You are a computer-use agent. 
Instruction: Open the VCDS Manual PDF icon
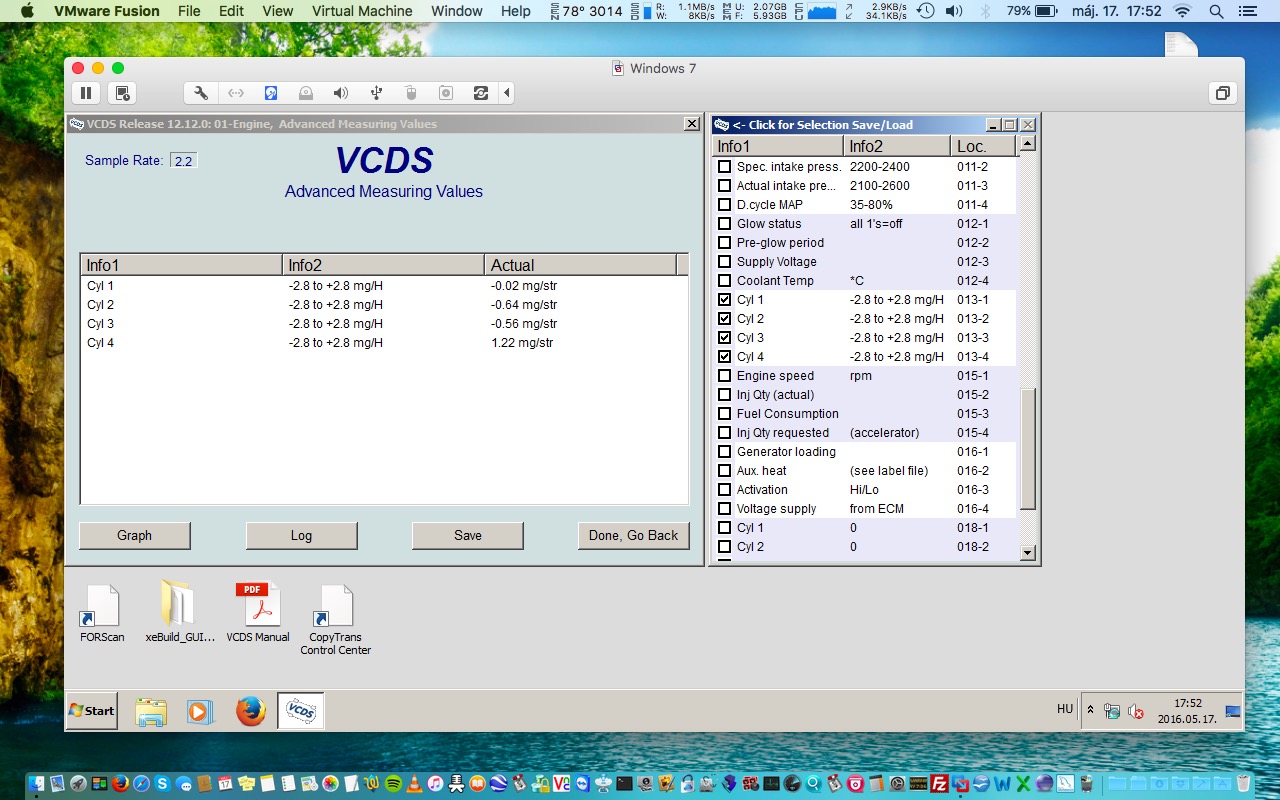(258, 613)
